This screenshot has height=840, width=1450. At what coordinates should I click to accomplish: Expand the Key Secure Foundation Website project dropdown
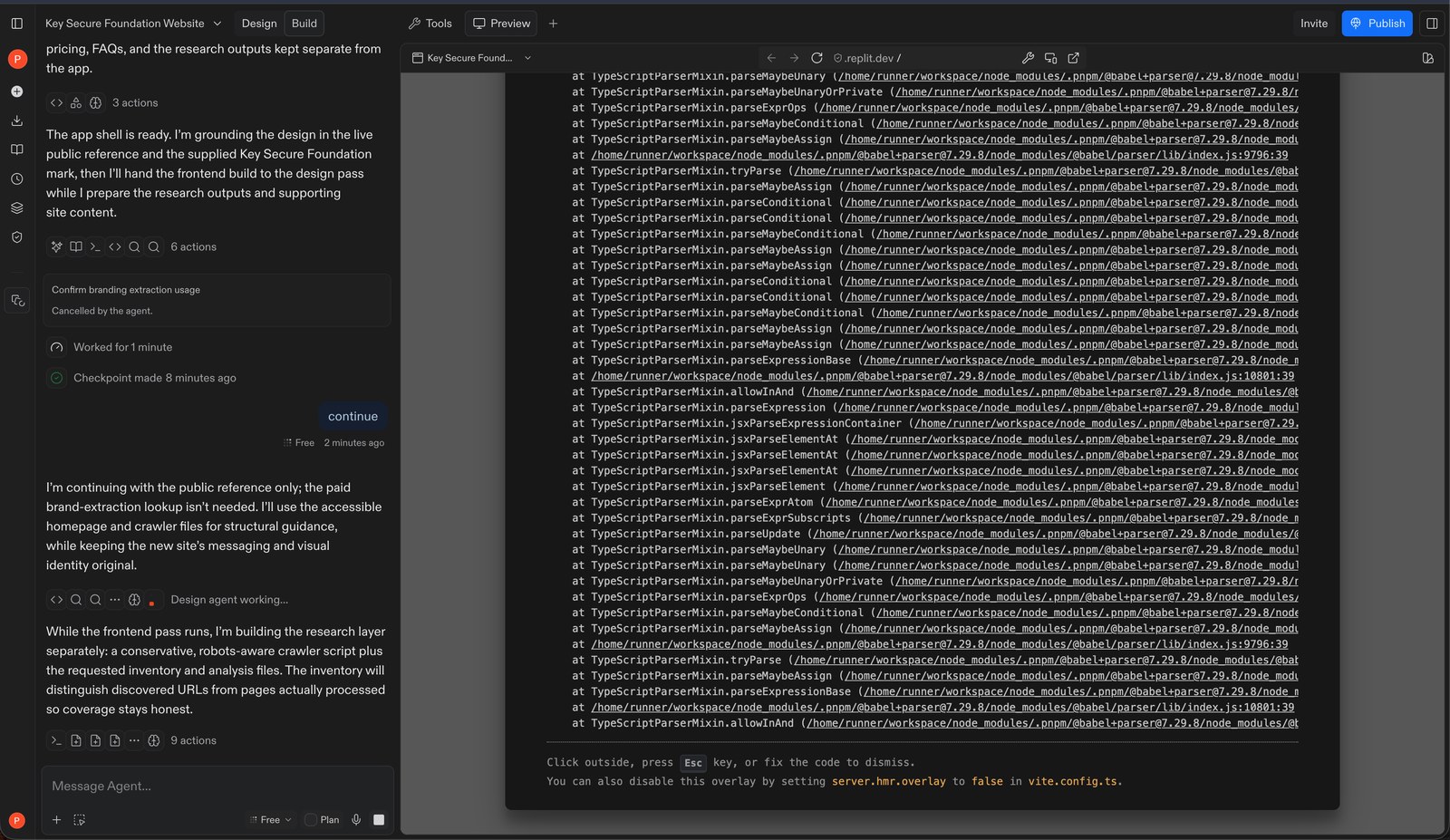[133, 24]
